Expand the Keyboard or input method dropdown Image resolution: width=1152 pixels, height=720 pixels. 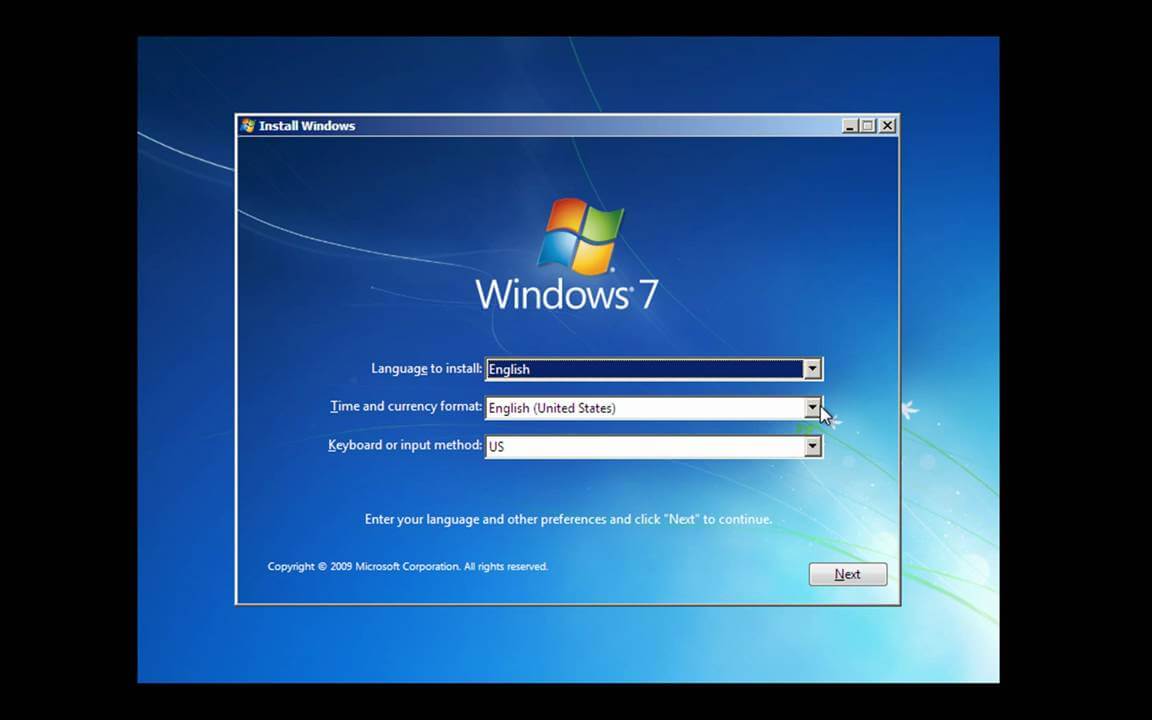tap(812, 446)
